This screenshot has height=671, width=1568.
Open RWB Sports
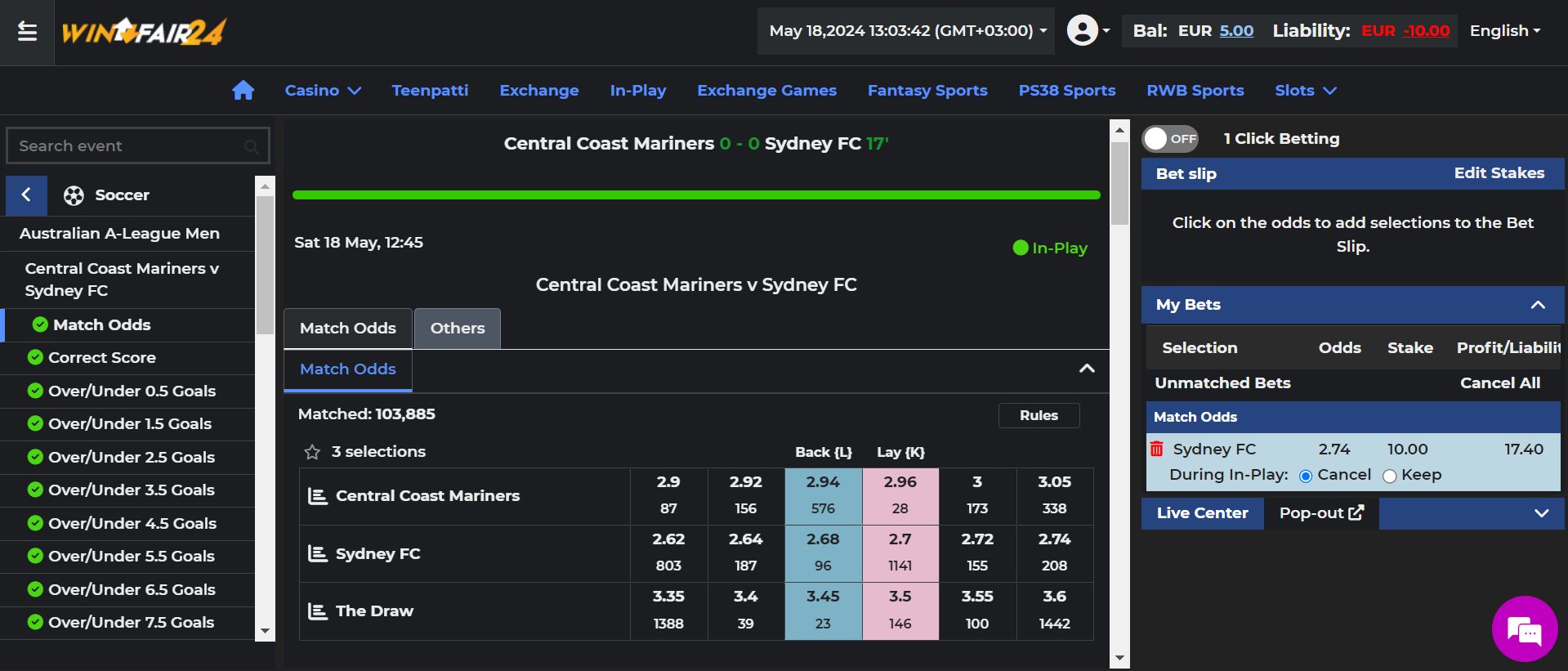pyautogui.click(x=1195, y=91)
